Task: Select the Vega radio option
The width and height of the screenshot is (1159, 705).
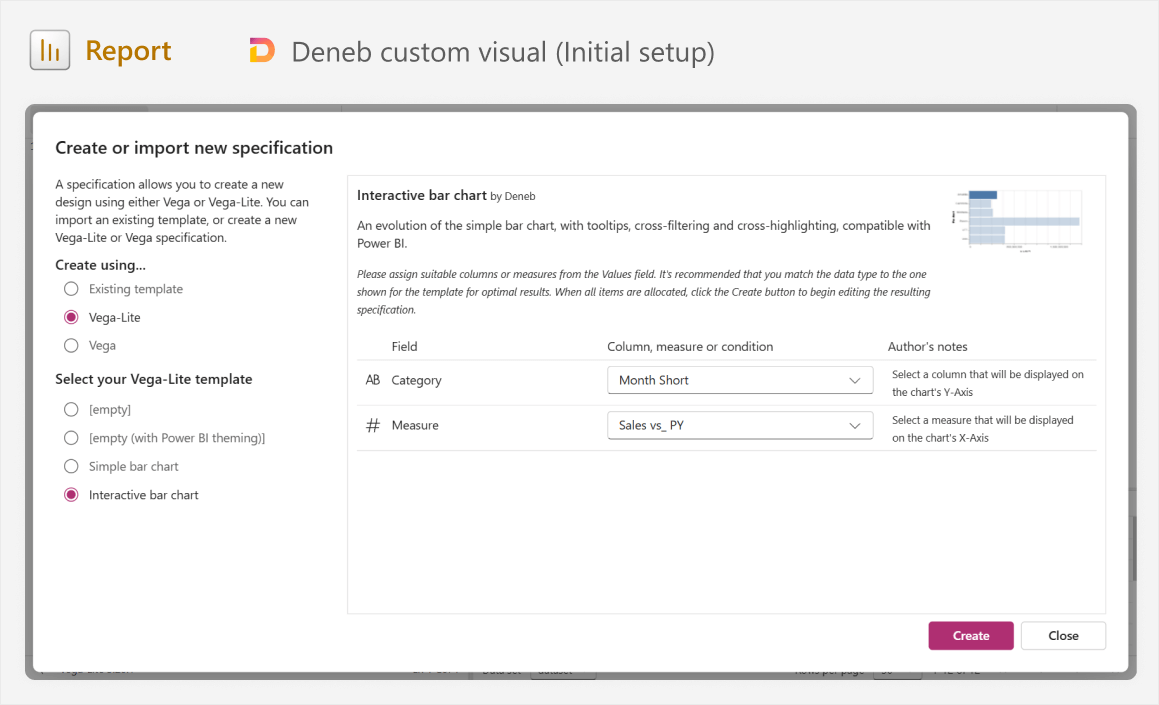Action: coord(71,345)
